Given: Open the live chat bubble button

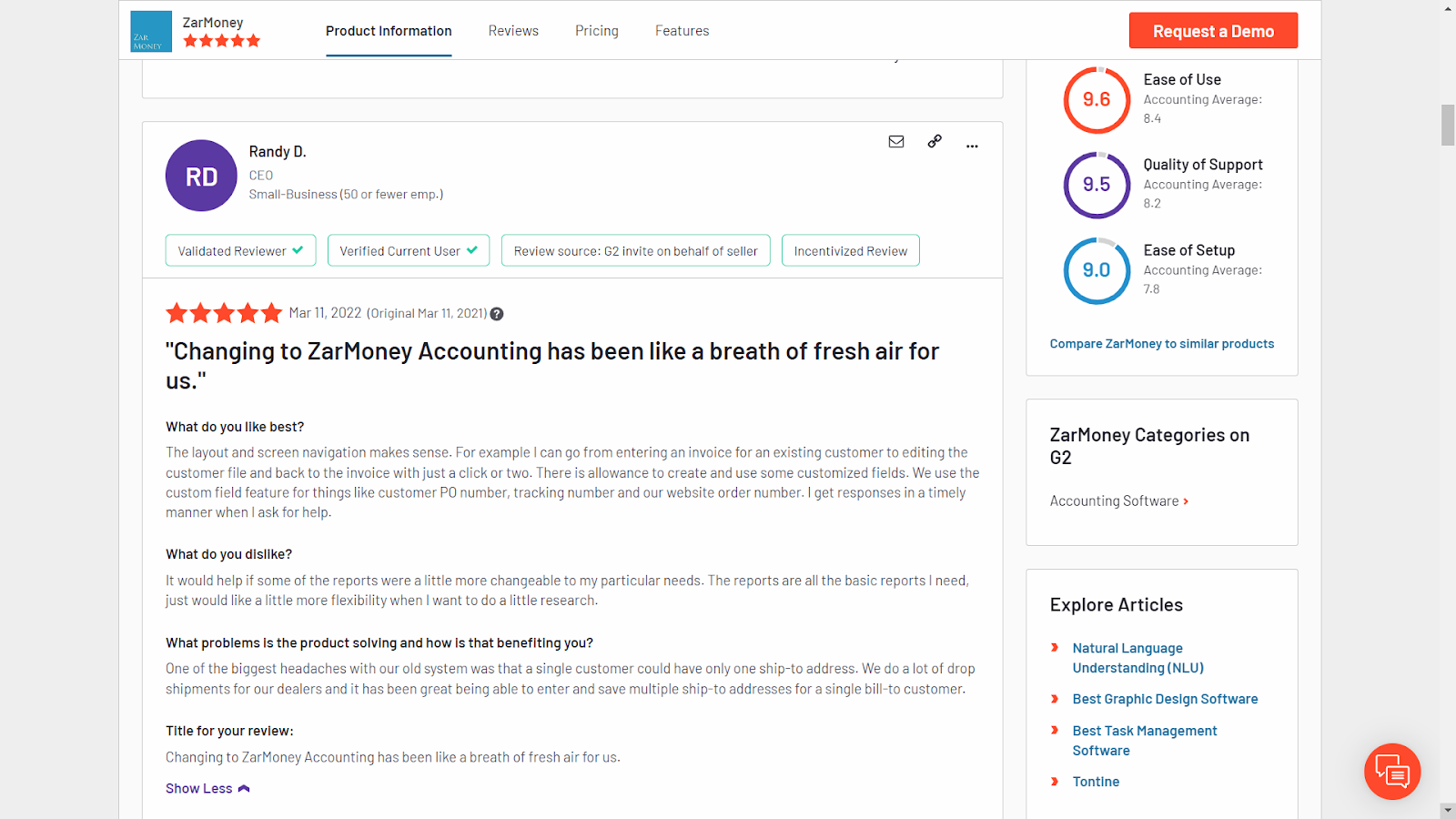Looking at the screenshot, I should pos(1392,772).
